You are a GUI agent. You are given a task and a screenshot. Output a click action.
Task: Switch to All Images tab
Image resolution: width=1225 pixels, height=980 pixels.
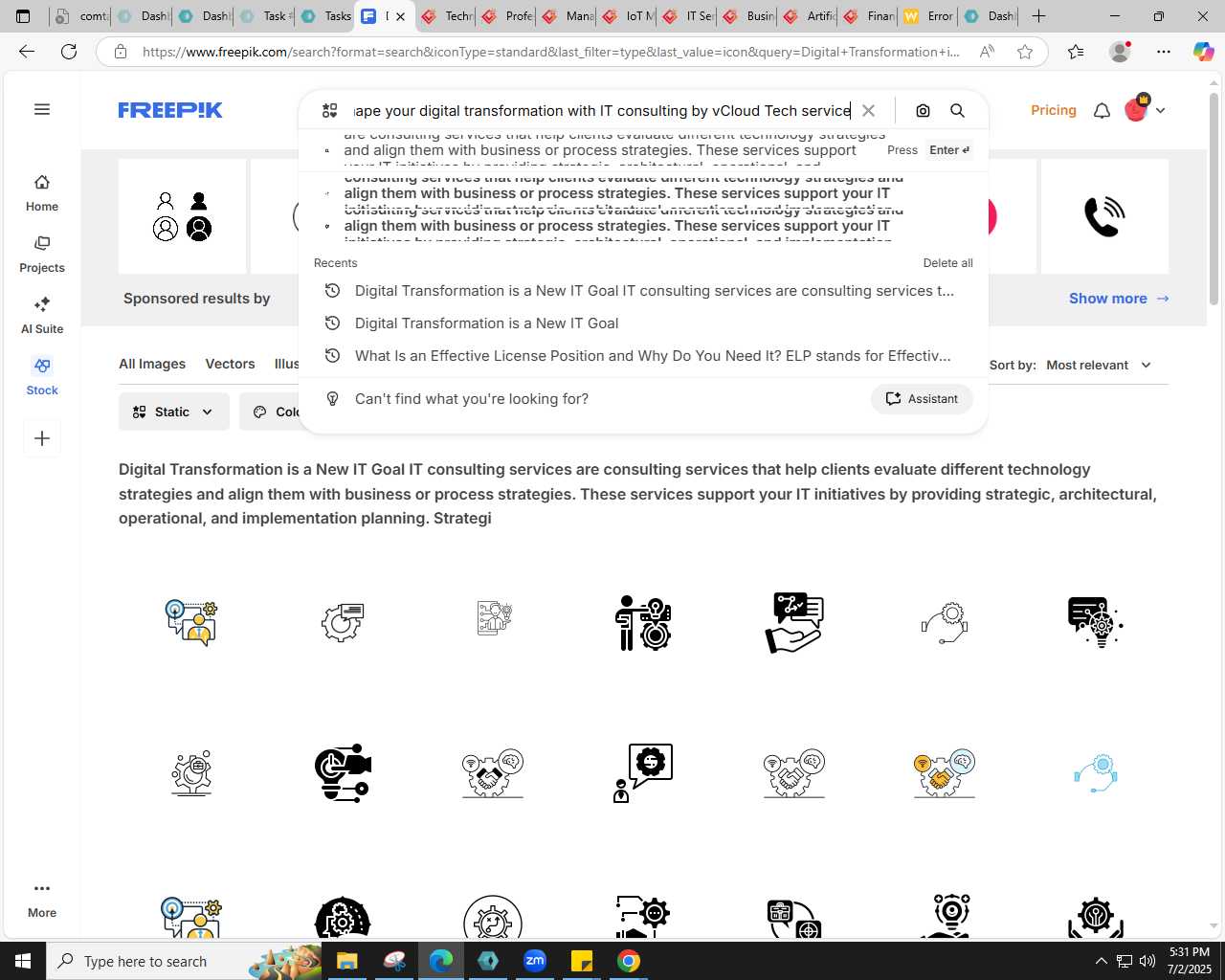point(152,364)
